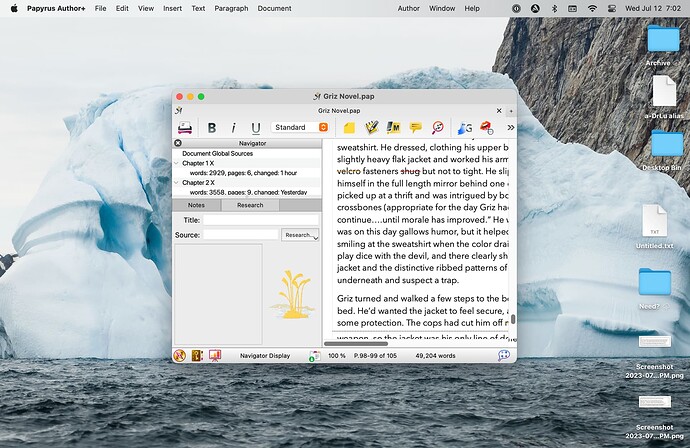Select the a-DrLu alias file on desktop

[x=664, y=97]
